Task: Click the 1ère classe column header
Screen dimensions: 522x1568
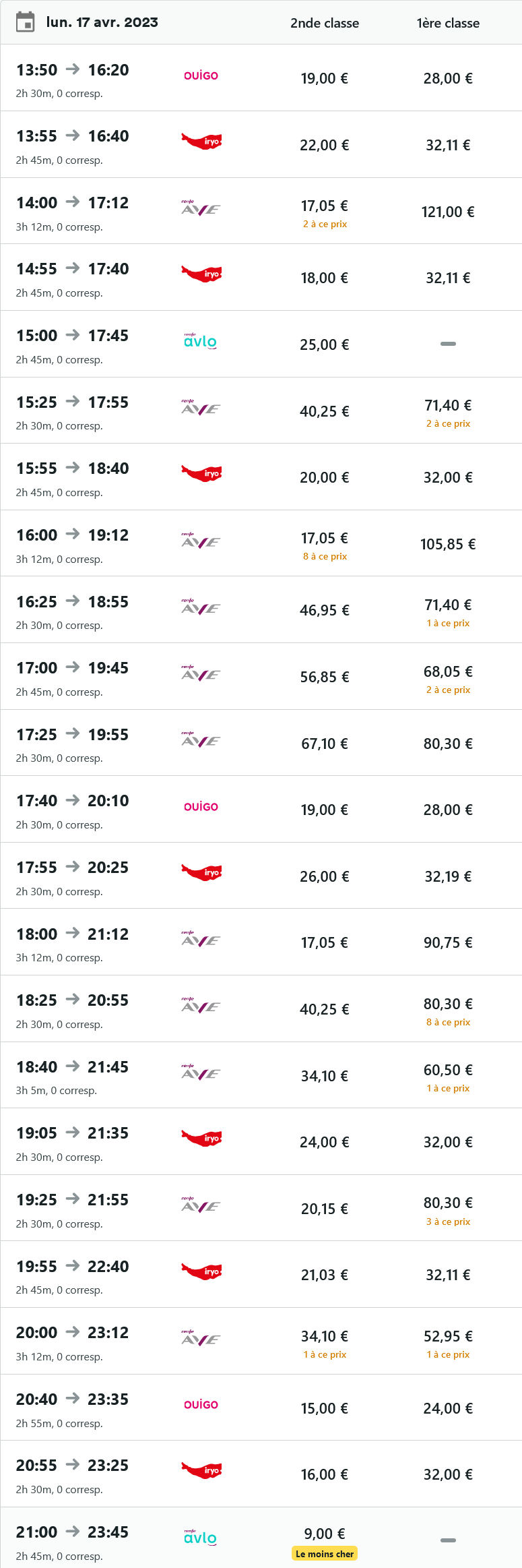Action: (x=448, y=23)
